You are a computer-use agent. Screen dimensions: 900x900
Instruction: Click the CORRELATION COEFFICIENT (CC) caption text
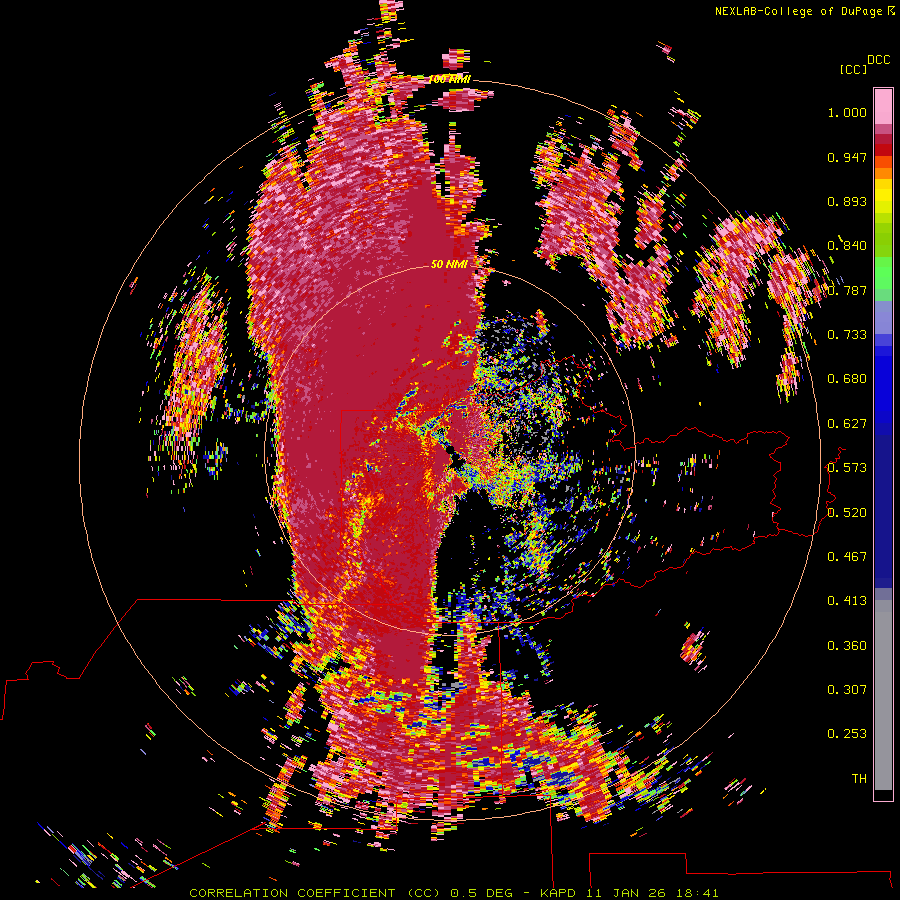click(x=315, y=893)
